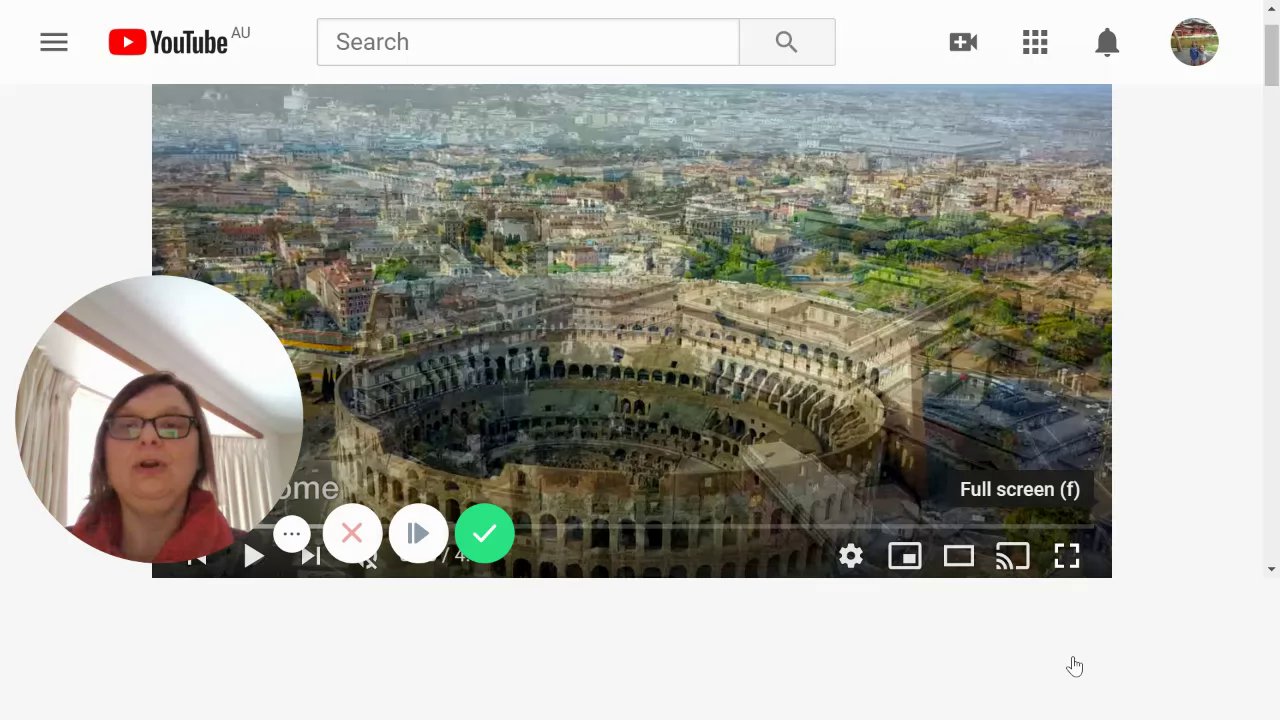Focus the Search input field

tap(528, 42)
